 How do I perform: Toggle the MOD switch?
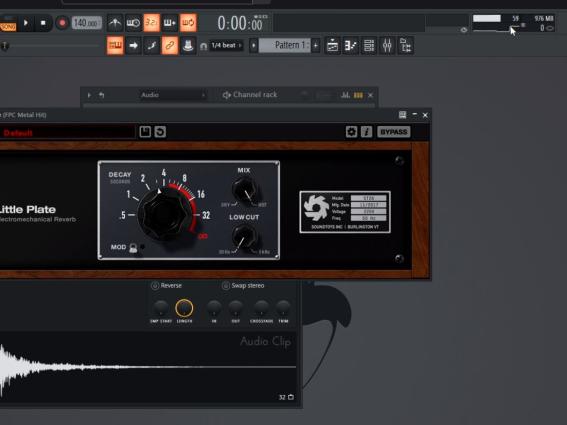tap(133, 248)
